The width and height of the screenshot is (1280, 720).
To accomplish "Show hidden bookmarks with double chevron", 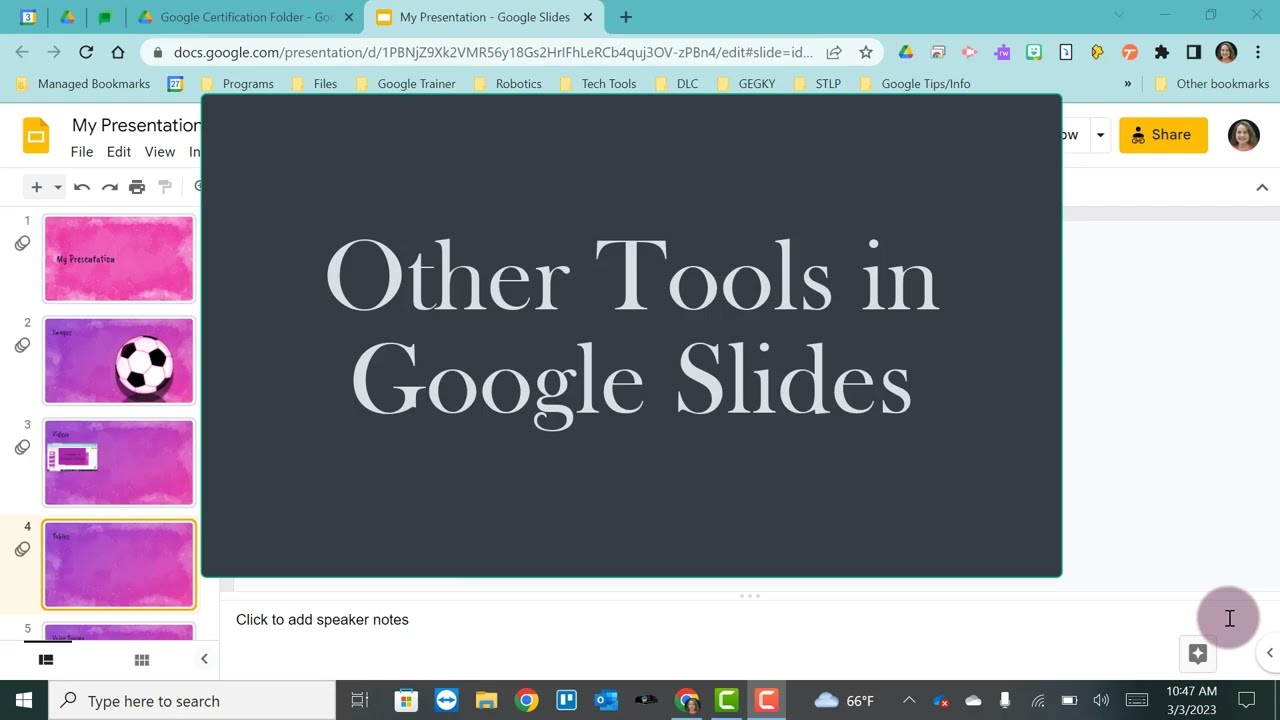I will click(1128, 84).
